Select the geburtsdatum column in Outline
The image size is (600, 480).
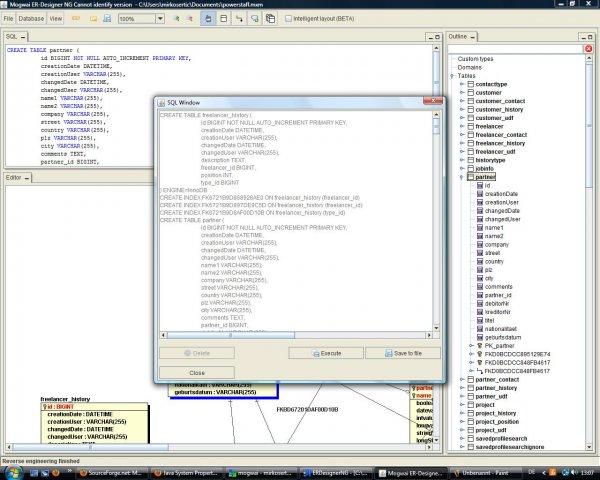click(x=503, y=337)
